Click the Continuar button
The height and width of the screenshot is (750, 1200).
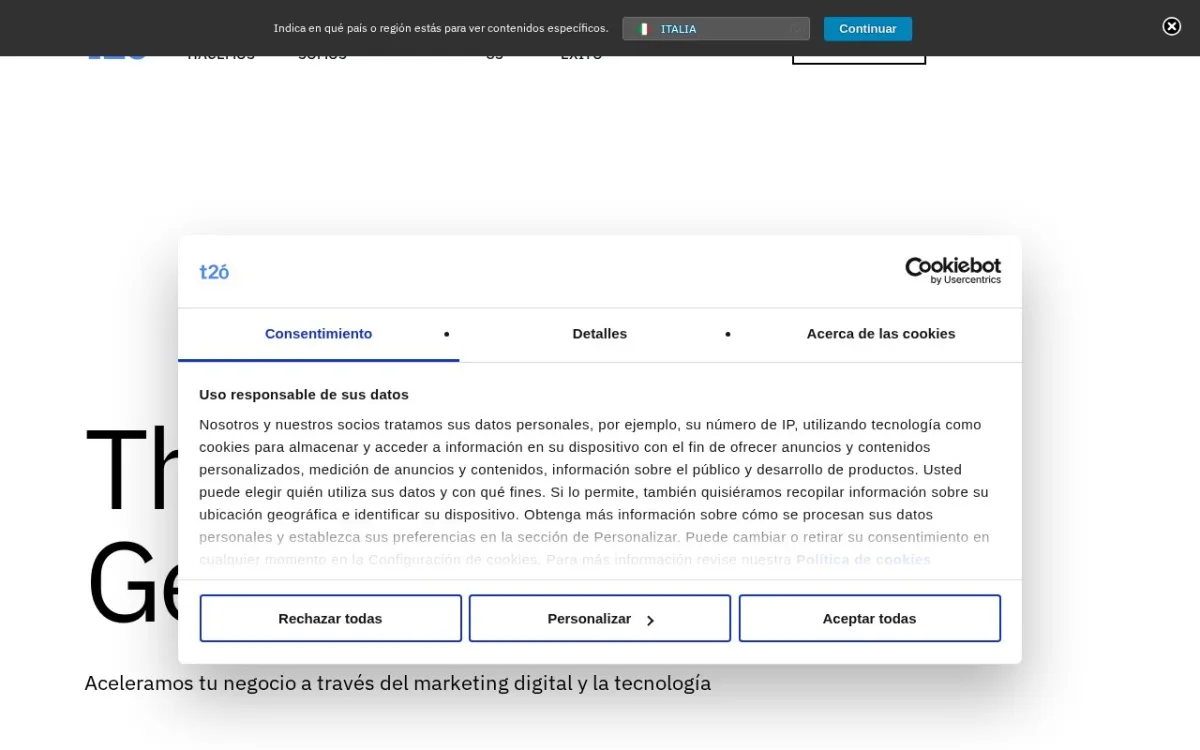coord(867,29)
